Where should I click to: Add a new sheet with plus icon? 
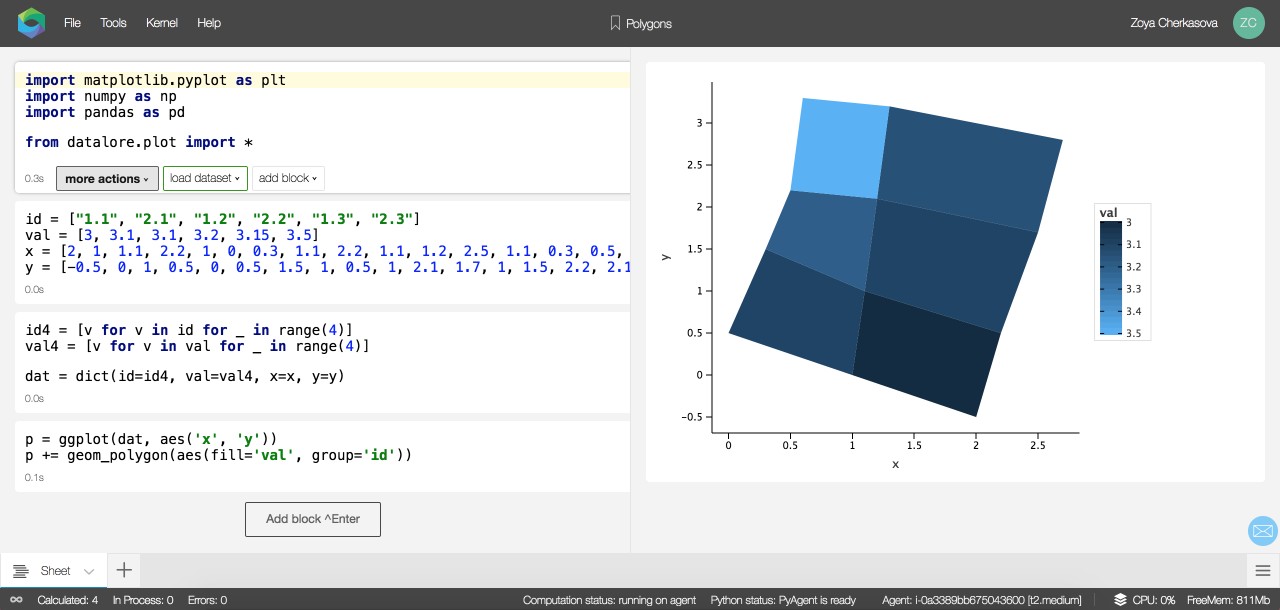[124, 570]
